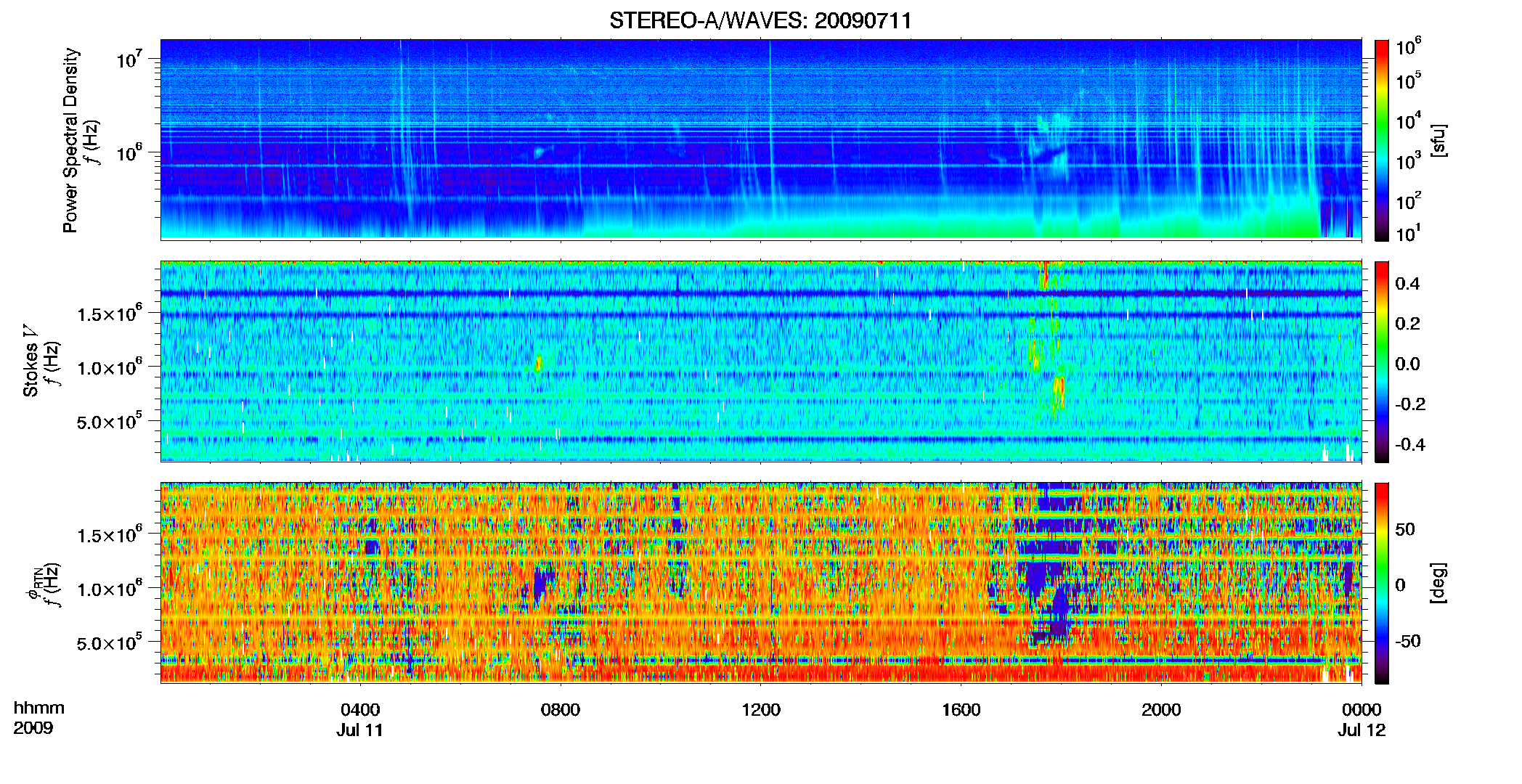The image size is (1522, 784).
Task: Click the -50 value on degrees color bar
Action: pyautogui.click(x=1408, y=641)
